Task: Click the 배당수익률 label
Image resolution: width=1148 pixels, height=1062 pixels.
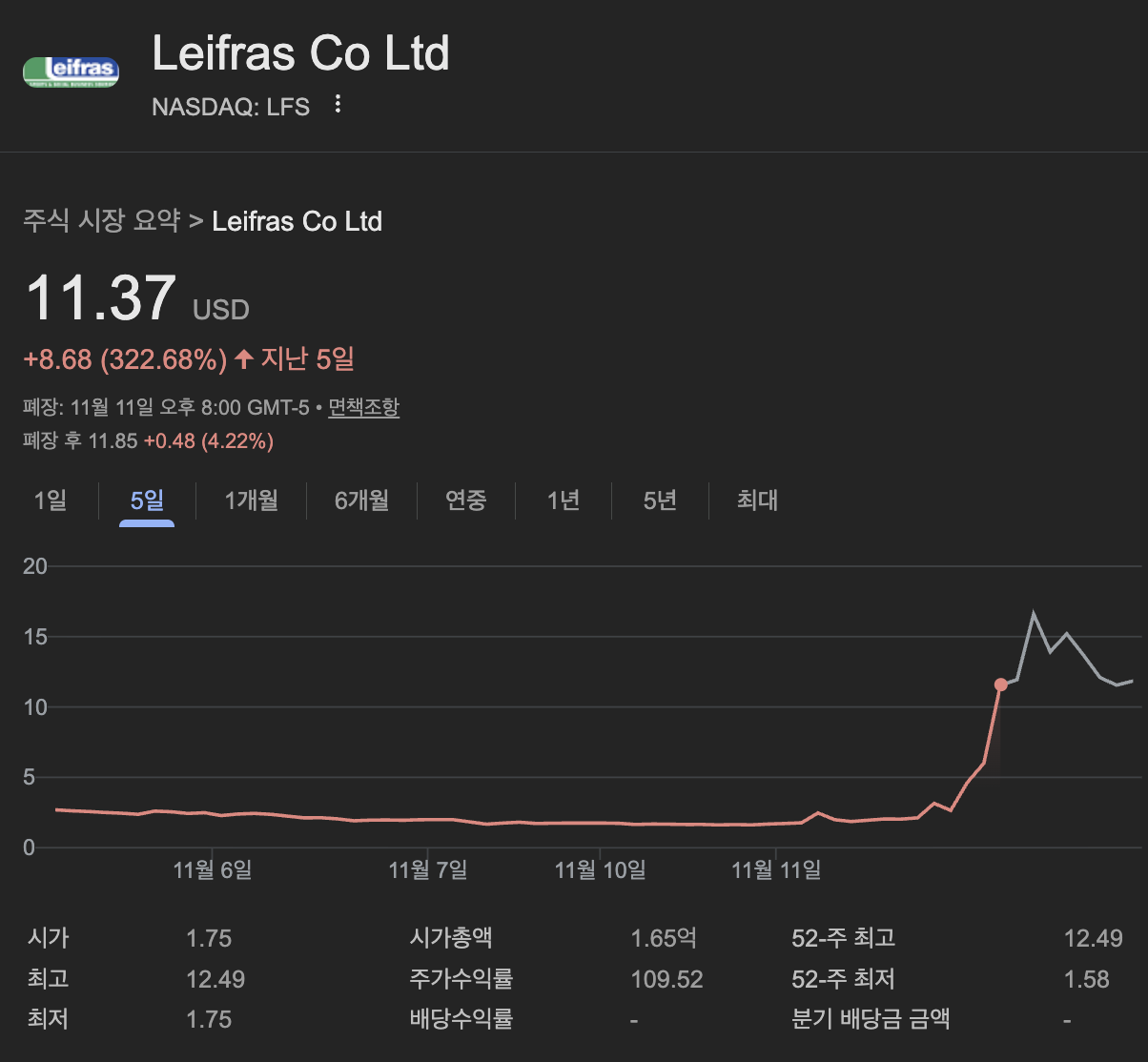Action: (461, 1019)
